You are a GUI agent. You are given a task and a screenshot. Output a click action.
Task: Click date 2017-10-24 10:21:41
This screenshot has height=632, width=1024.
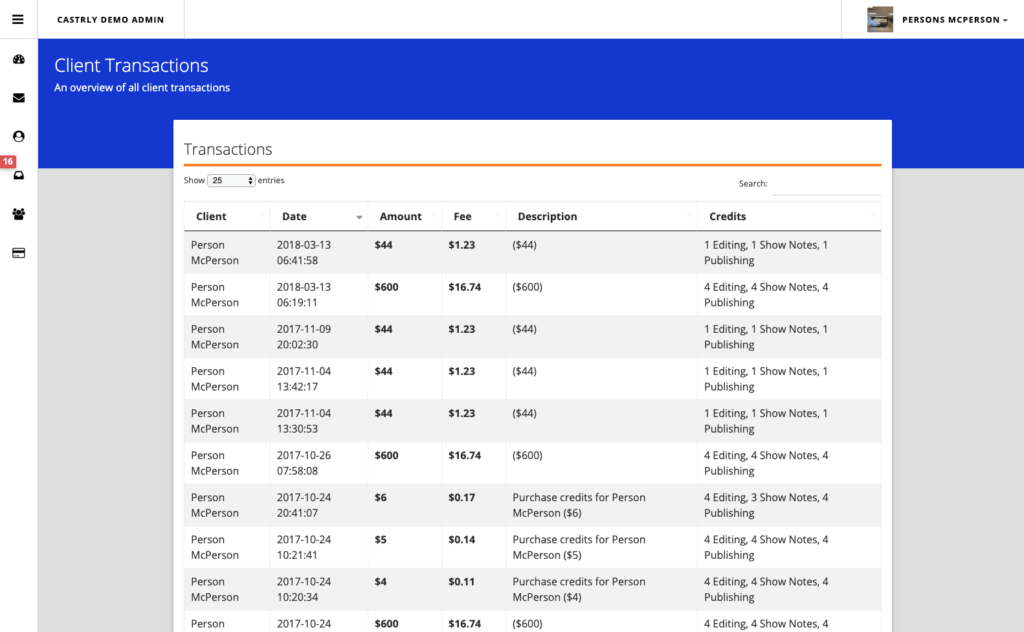click(x=304, y=547)
